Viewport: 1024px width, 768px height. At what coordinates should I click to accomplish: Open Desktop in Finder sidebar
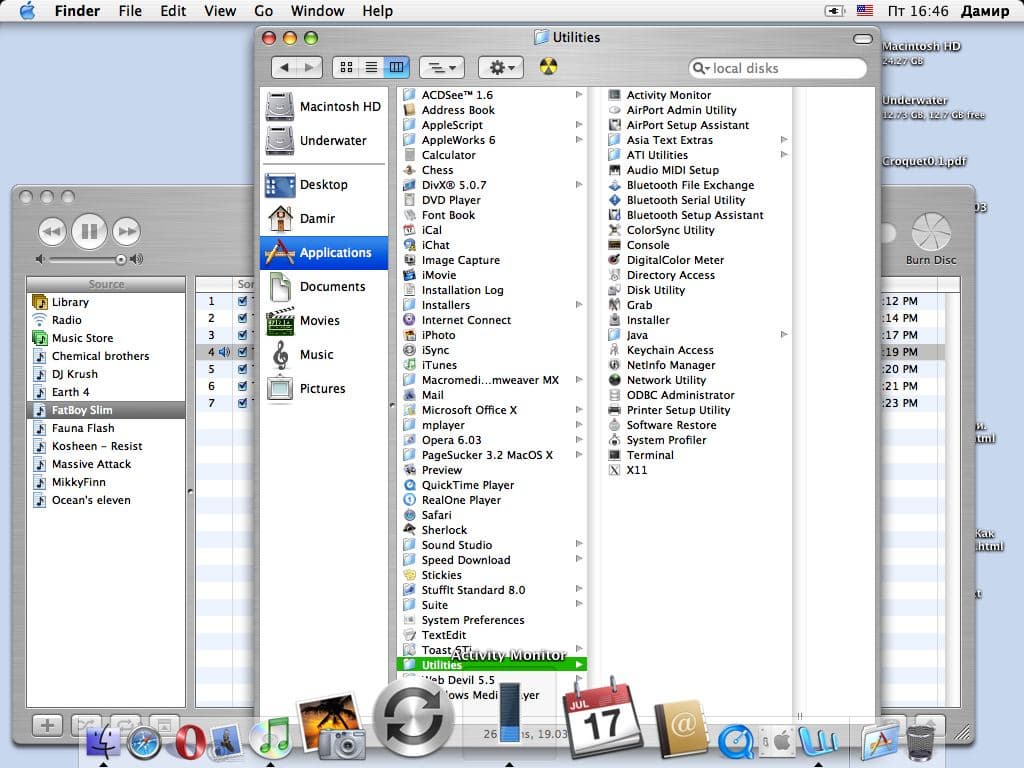pyautogui.click(x=324, y=185)
